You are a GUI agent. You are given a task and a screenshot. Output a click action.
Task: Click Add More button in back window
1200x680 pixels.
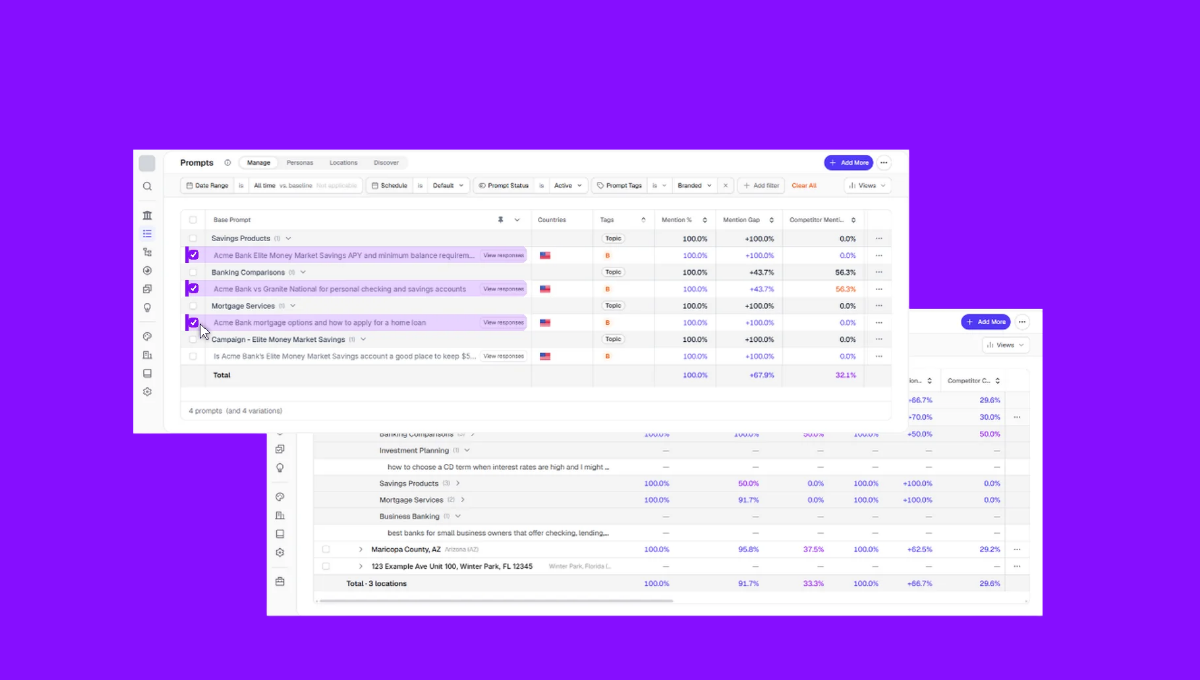tap(986, 322)
